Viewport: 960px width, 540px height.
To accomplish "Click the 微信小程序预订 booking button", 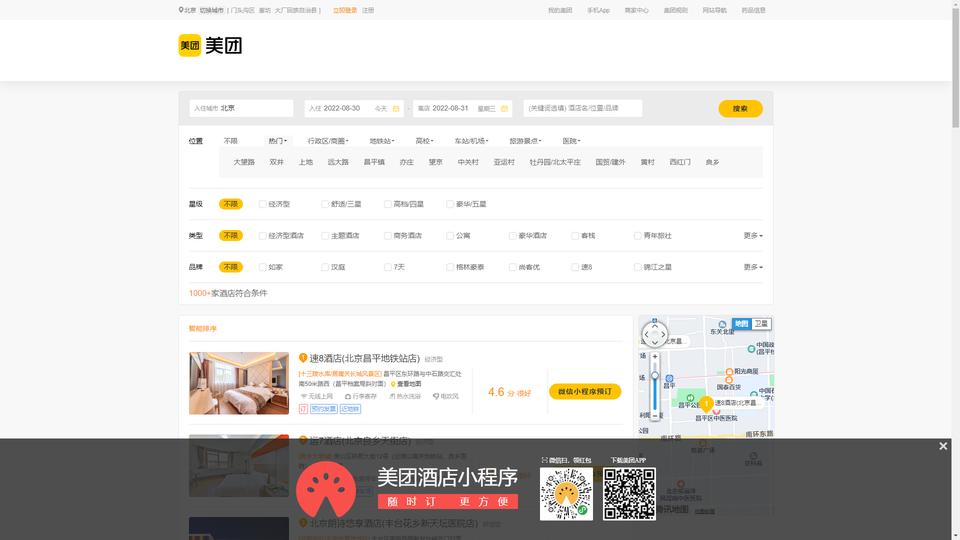I will 585,392.
